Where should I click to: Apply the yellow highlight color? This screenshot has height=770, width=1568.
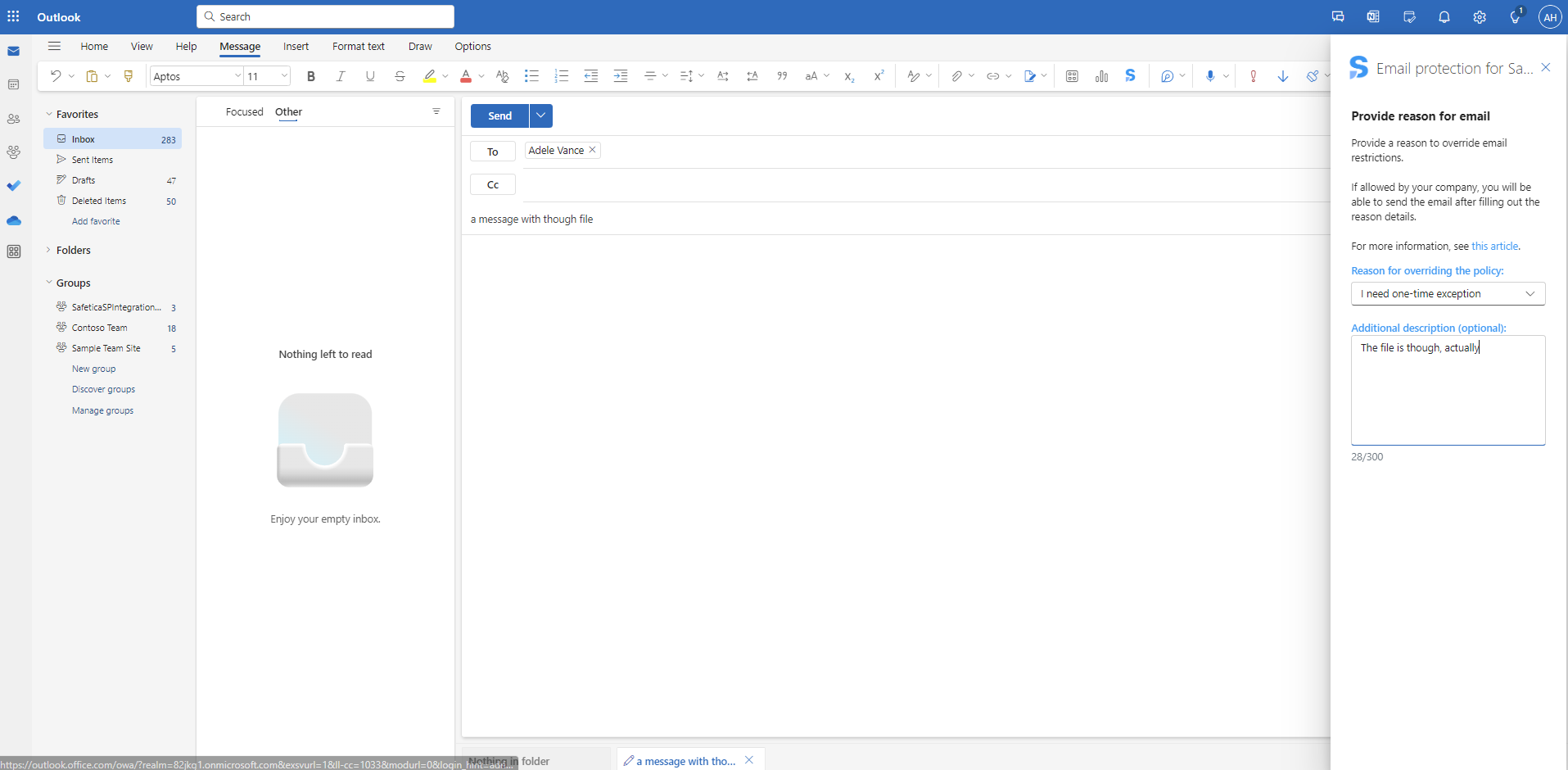pos(429,76)
